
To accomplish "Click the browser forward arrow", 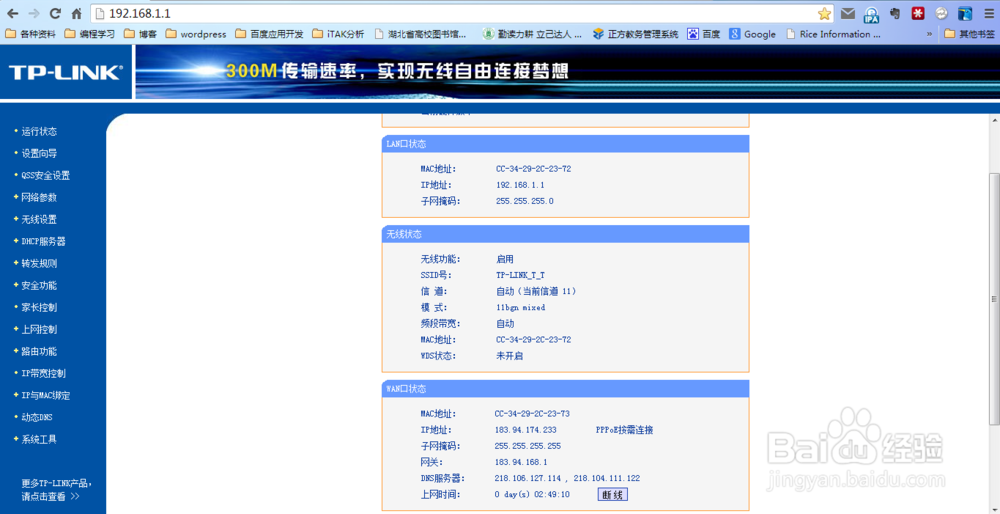I will click(x=34, y=13).
